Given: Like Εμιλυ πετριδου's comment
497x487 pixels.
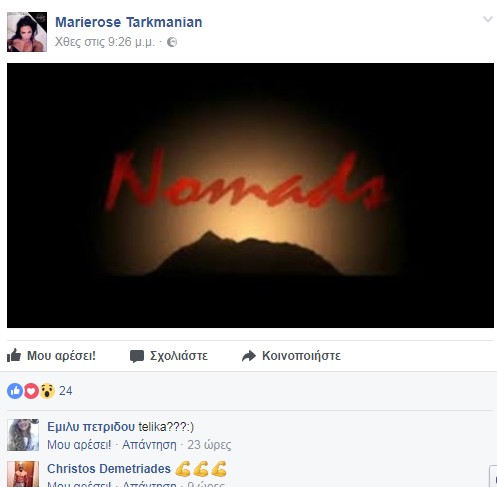Looking at the screenshot, I should point(79,445).
